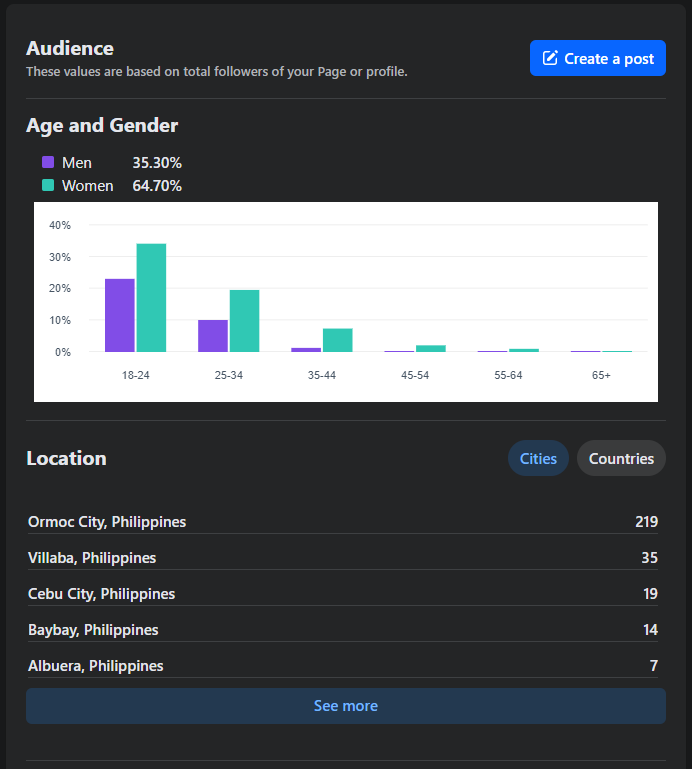Click the Women bar for ages 35-44
The height and width of the screenshot is (769, 692).
tap(337, 340)
